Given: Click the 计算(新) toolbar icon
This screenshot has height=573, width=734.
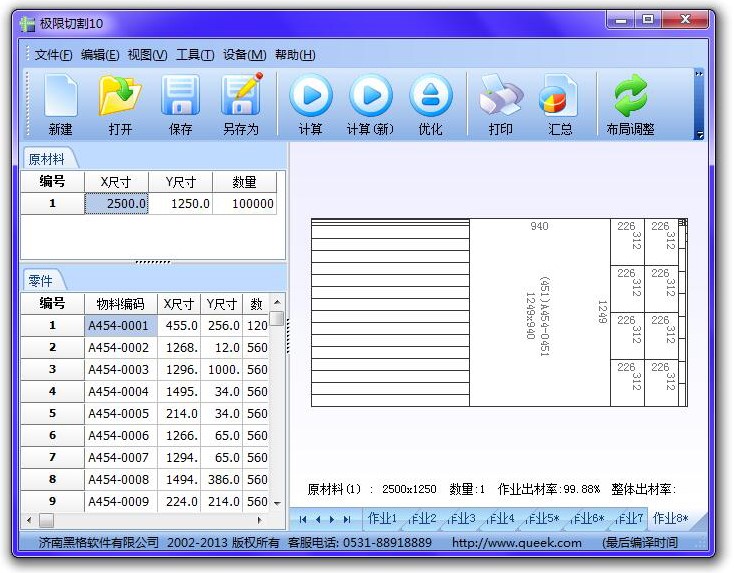Looking at the screenshot, I should click(370, 104).
